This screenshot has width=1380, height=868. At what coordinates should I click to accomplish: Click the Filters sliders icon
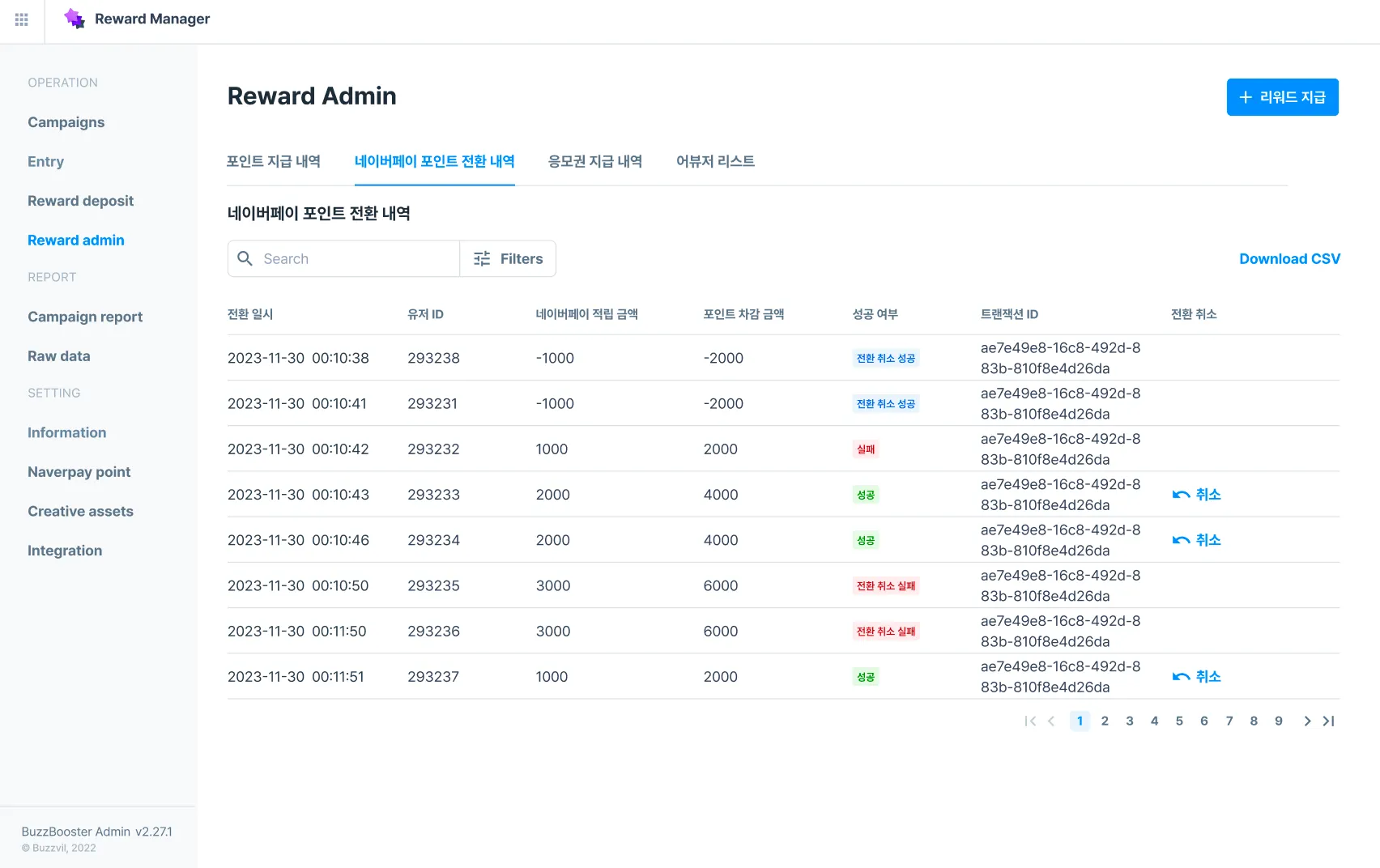pyautogui.click(x=482, y=258)
